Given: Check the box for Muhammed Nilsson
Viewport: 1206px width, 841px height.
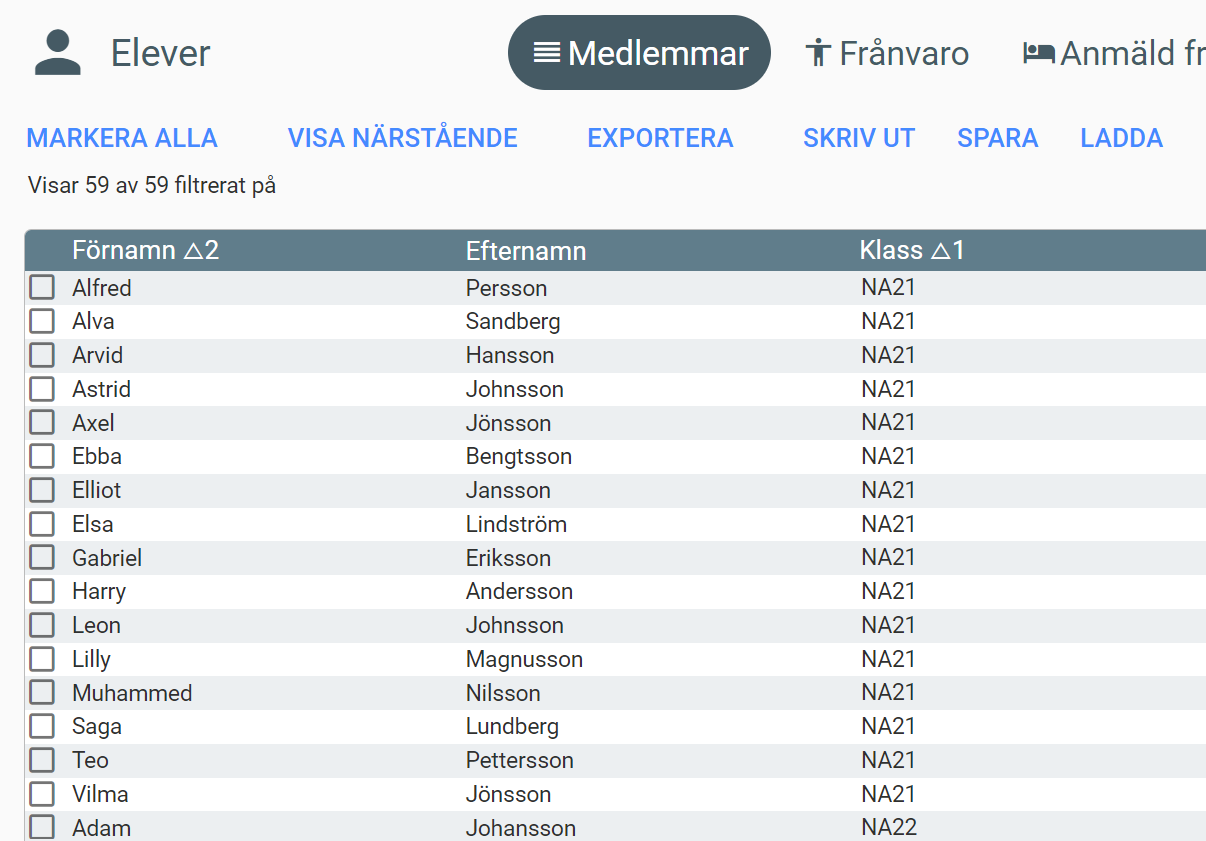Looking at the screenshot, I should coord(42,692).
